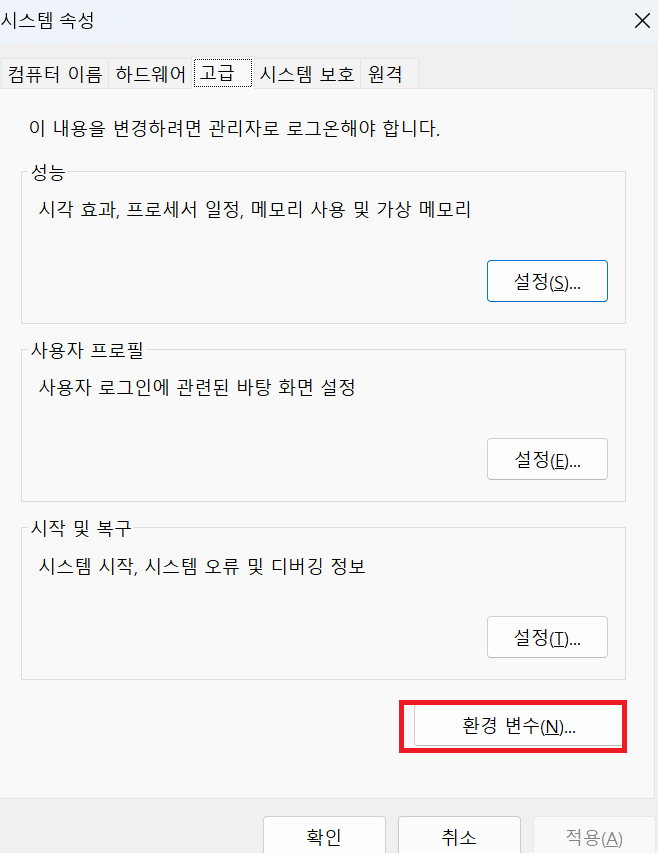Screen dimensions: 659x862
Task: Select the 고급 tab
Action: pyautogui.click(x=223, y=73)
